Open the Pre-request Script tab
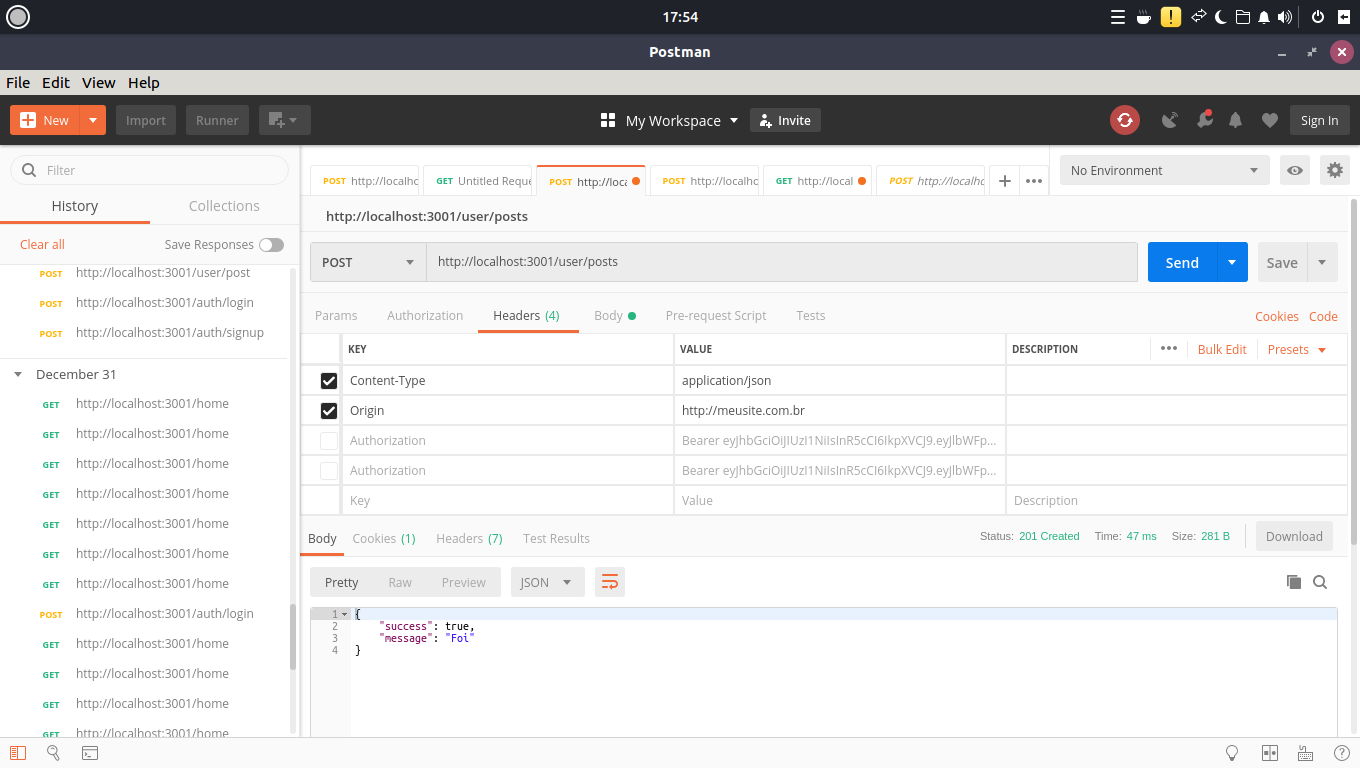Image resolution: width=1360 pixels, height=768 pixels. pyautogui.click(x=716, y=315)
